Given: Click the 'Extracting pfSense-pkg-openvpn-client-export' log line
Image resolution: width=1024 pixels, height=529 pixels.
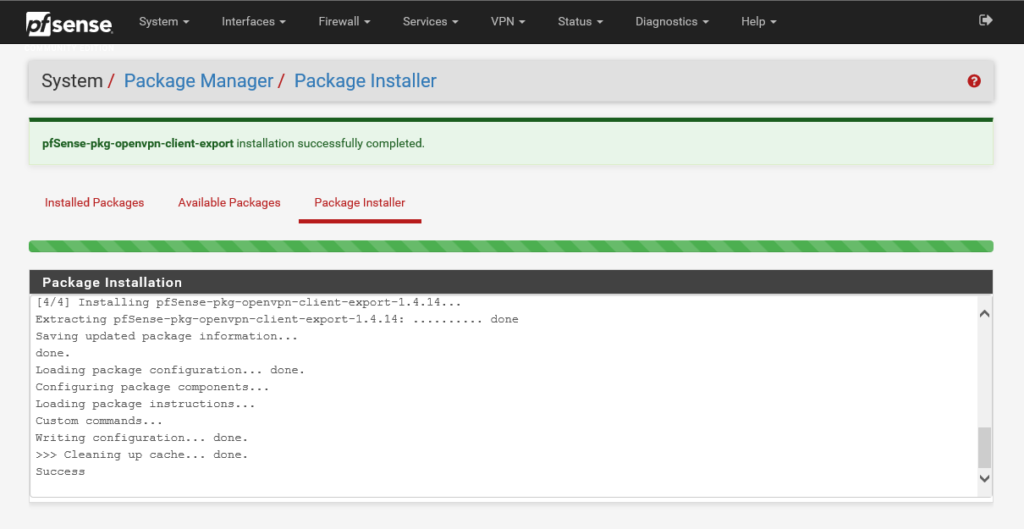Looking at the screenshot, I should (x=277, y=319).
